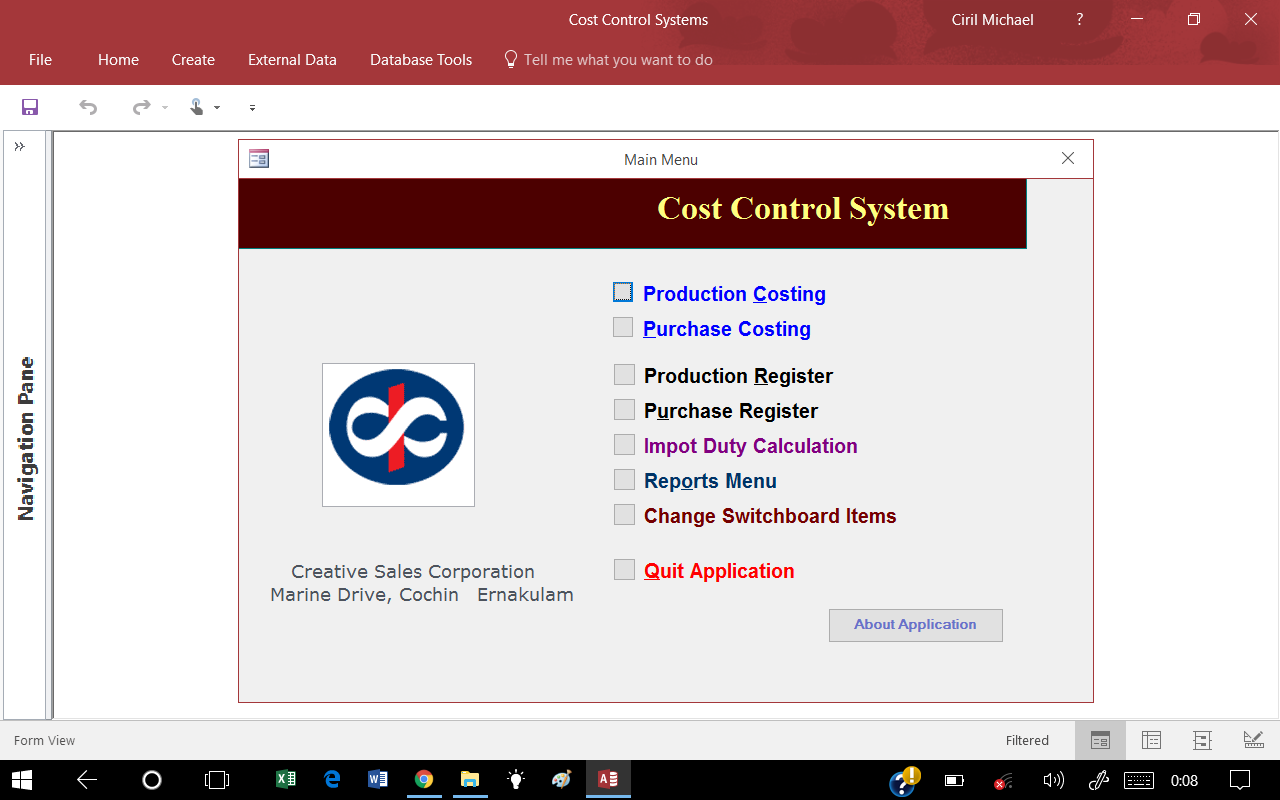The height and width of the screenshot is (800, 1280).
Task: Open Edge browser from the taskbar
Action: [332, 780]
